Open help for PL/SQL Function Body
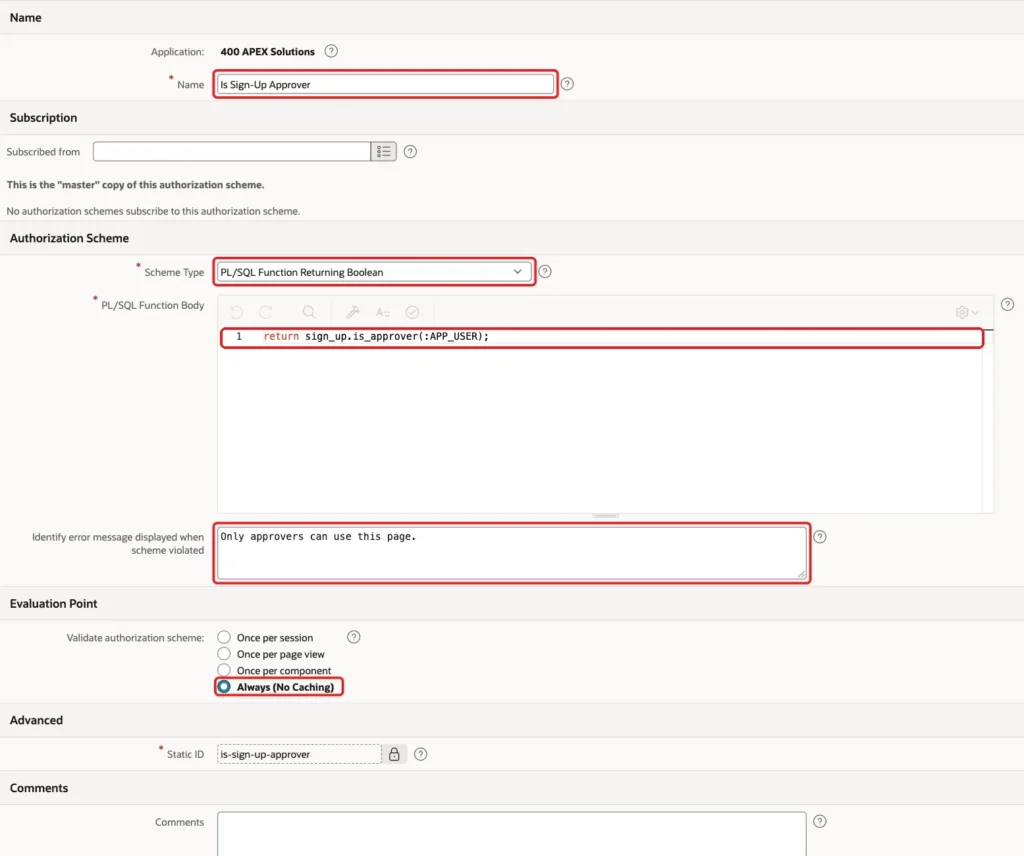Image resolution: width=1024 pixels, height=856 pixels. coord(1008,304)
